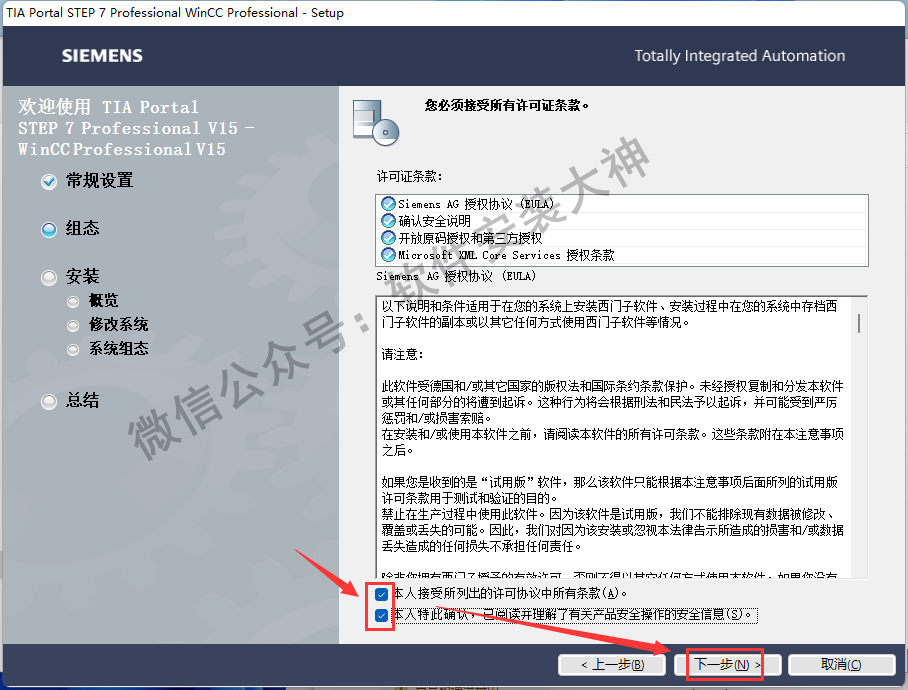908x690 pixels.
Task: Click check icon beside Microsoft XML Core Services
Action: [x=388, y=255]
